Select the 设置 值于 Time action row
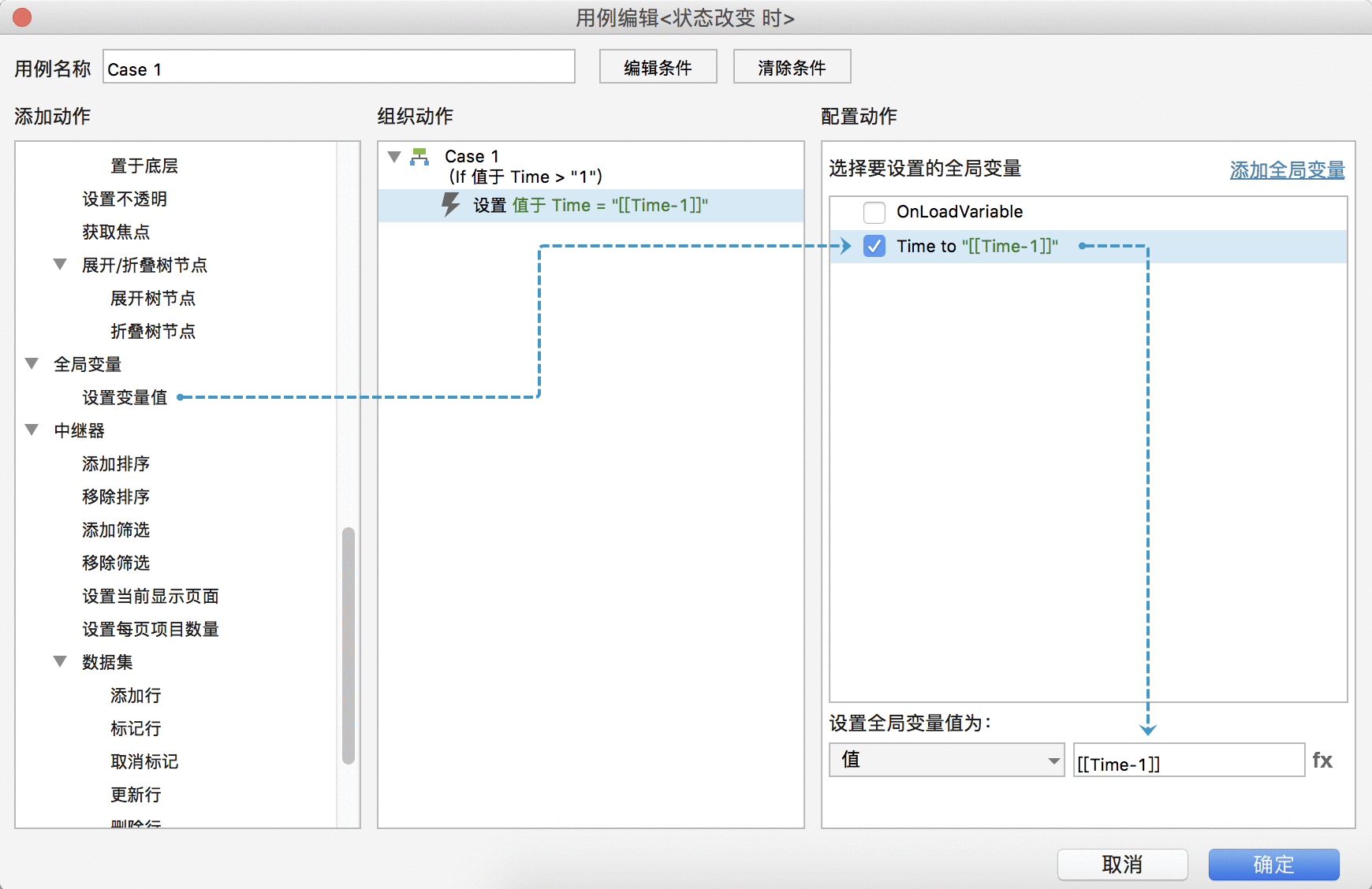 coord(591,205)
